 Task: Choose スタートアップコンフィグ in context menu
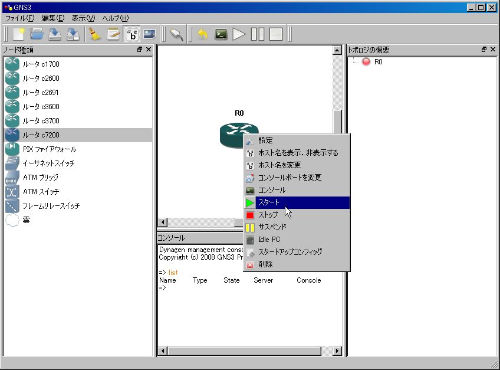297,252
